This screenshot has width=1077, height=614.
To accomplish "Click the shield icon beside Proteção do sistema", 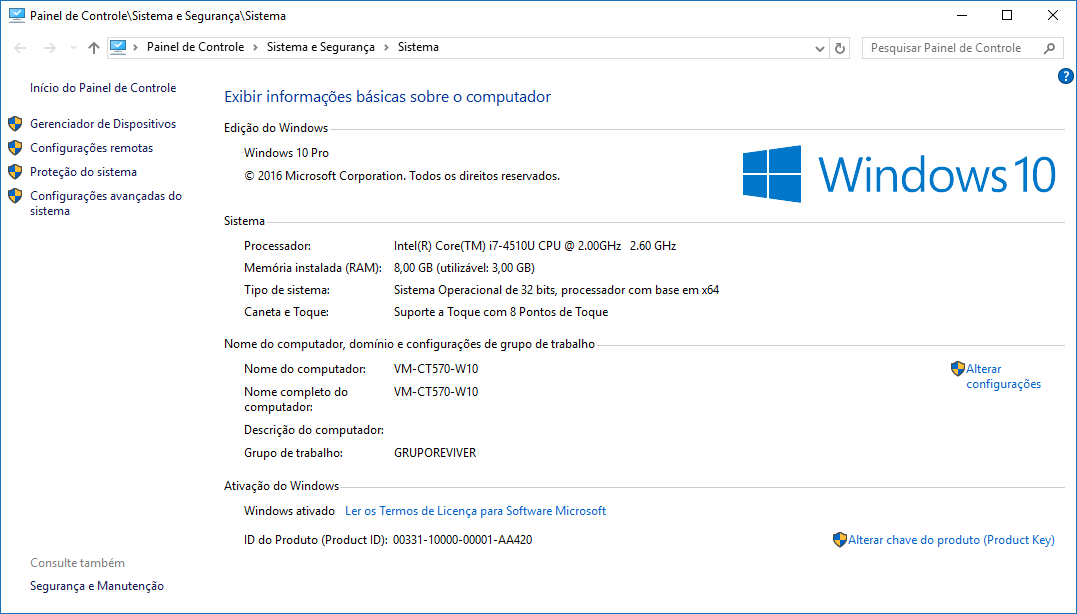I will tap(15, 172).
